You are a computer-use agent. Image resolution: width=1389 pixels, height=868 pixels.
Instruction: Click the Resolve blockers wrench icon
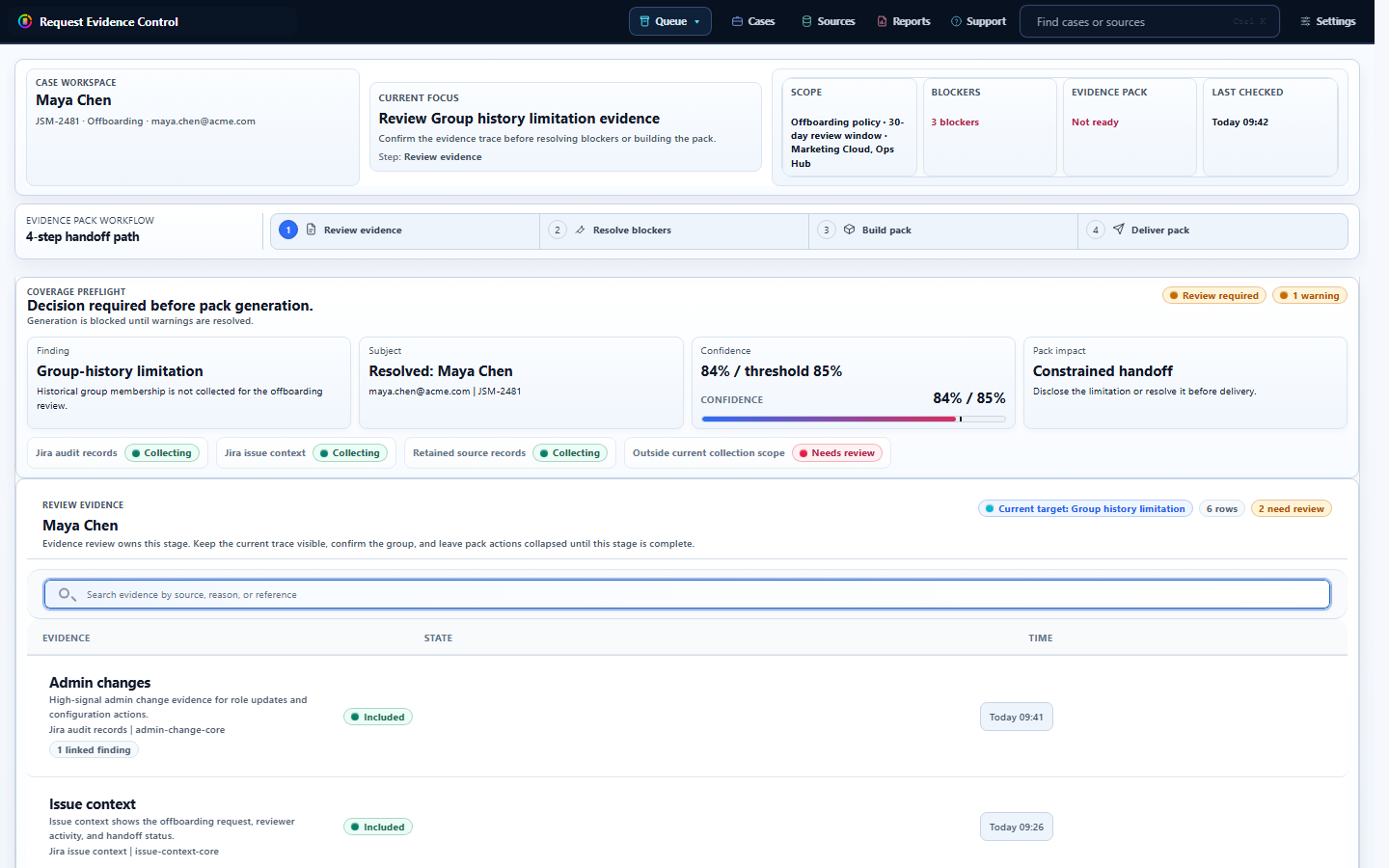click(x=580, y=230)
